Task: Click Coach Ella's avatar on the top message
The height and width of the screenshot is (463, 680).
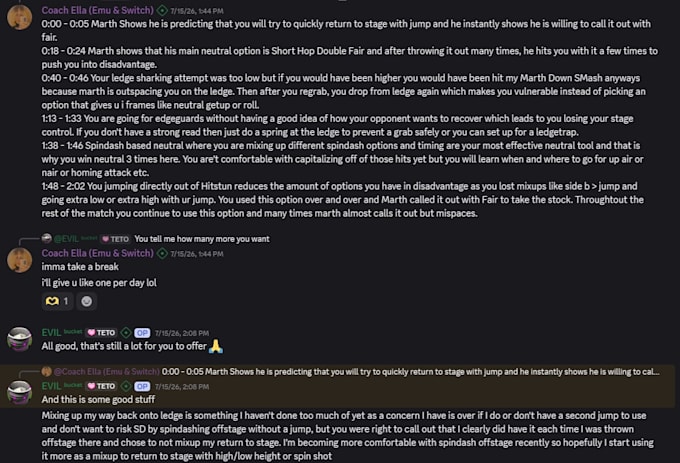Action: pyautogui.click(x=20, y=17)
